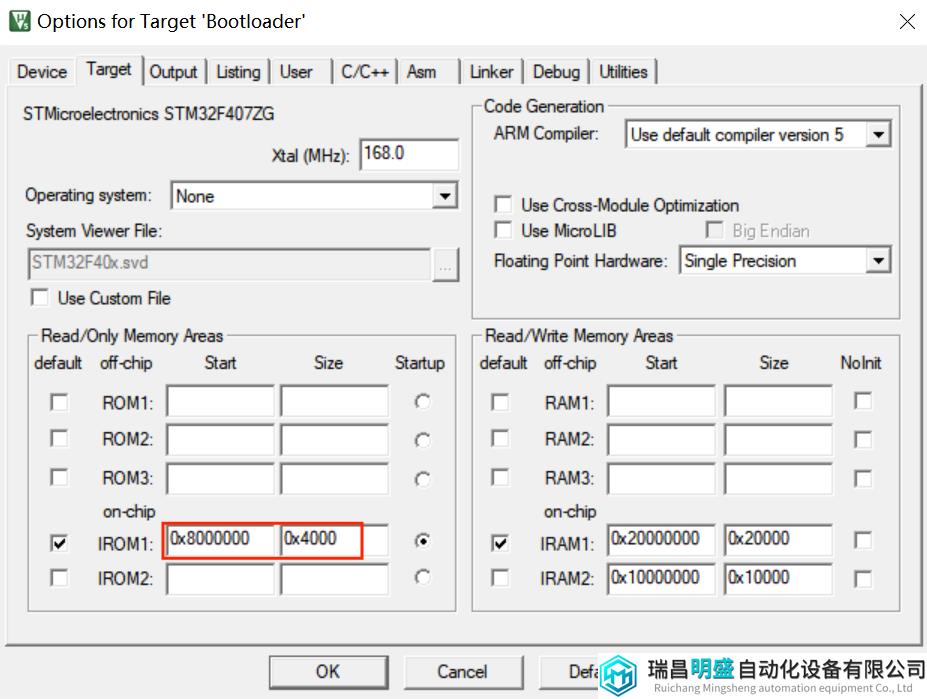This screenshot has width=927, height=699.
Task: Enable NoInit for RAM2
Action: pos(863,439)
